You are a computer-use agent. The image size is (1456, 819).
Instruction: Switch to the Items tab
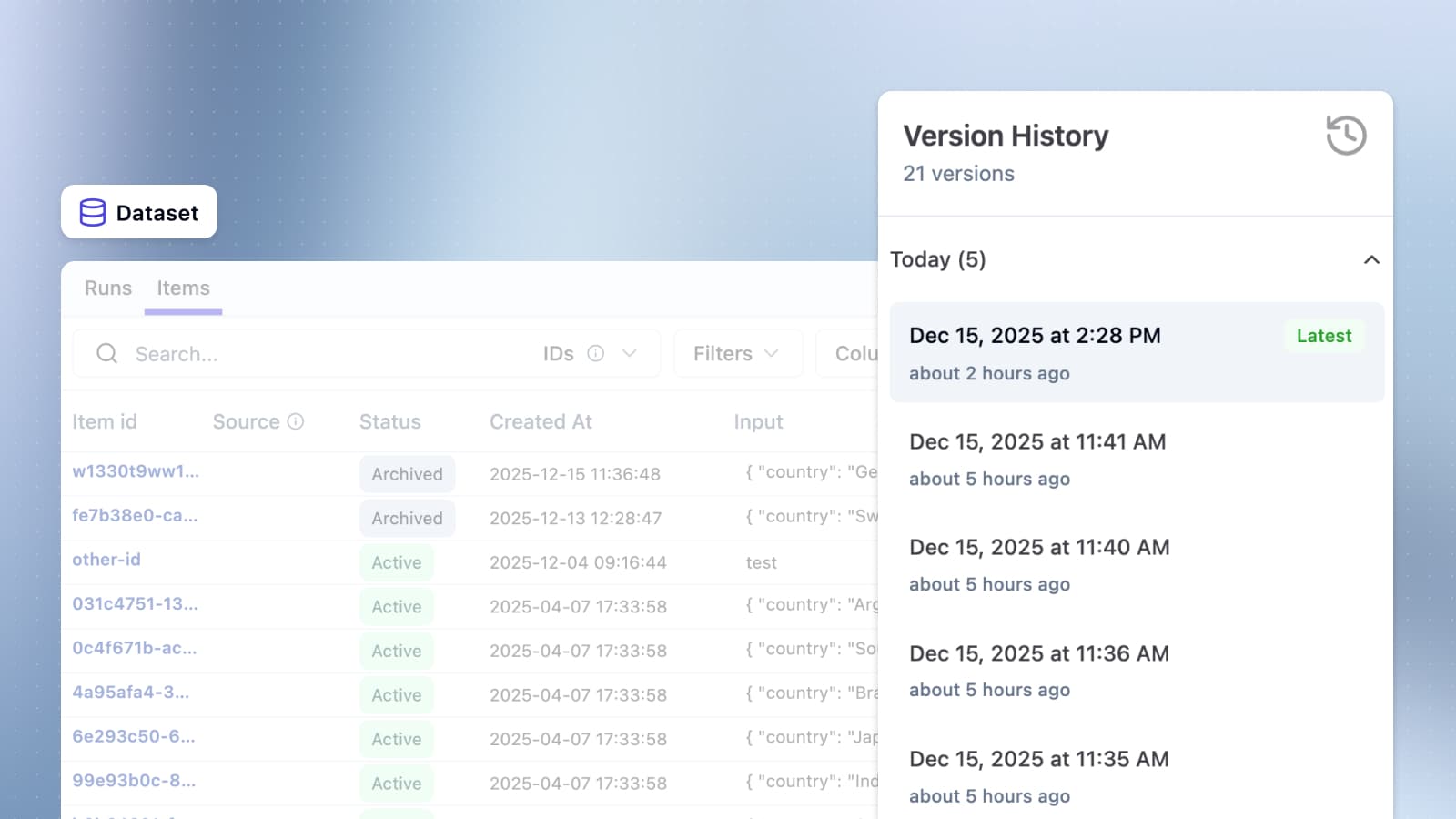[183, 288]
